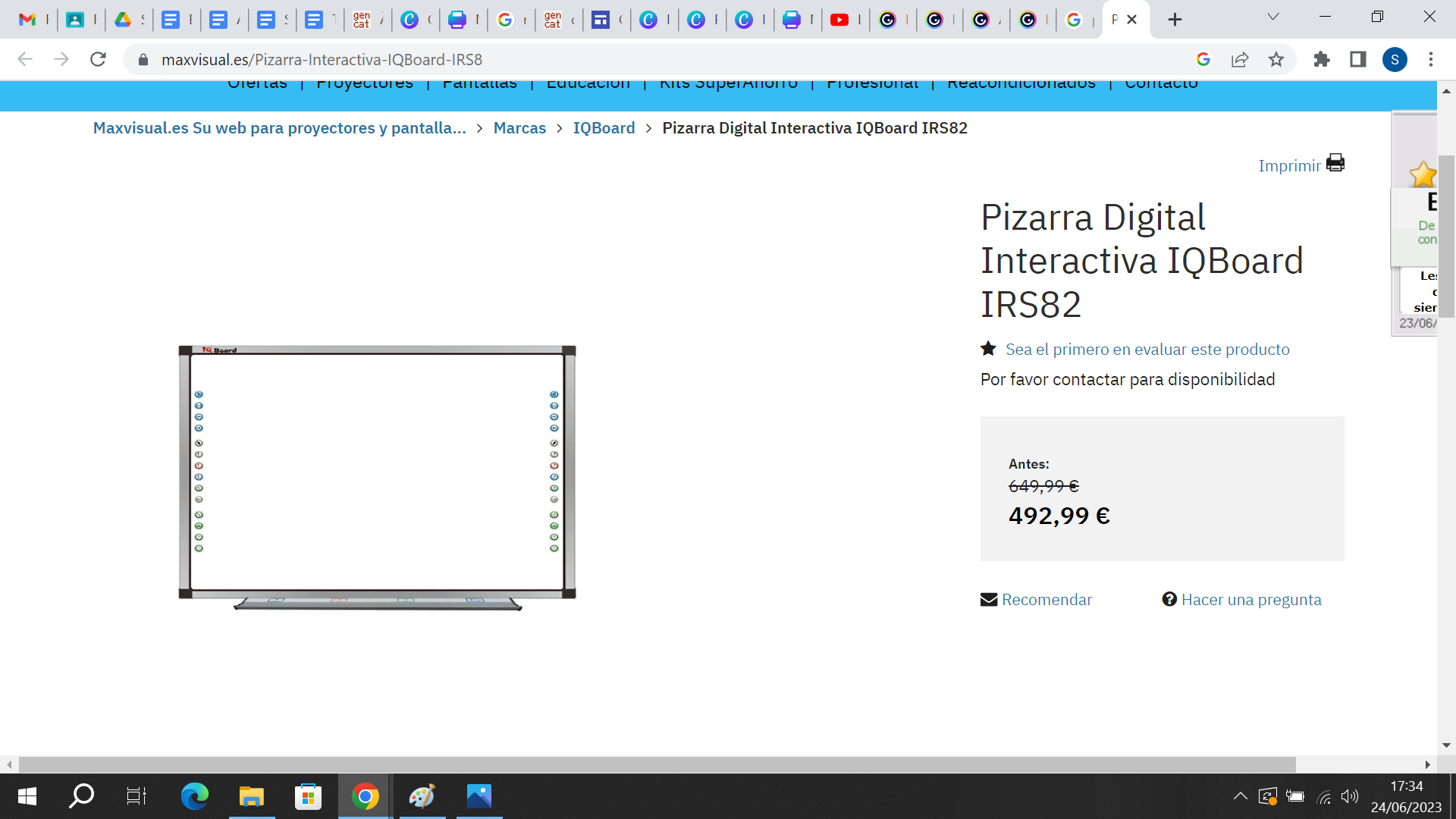Expand hidden icons in the system tray

(1240, 796)
